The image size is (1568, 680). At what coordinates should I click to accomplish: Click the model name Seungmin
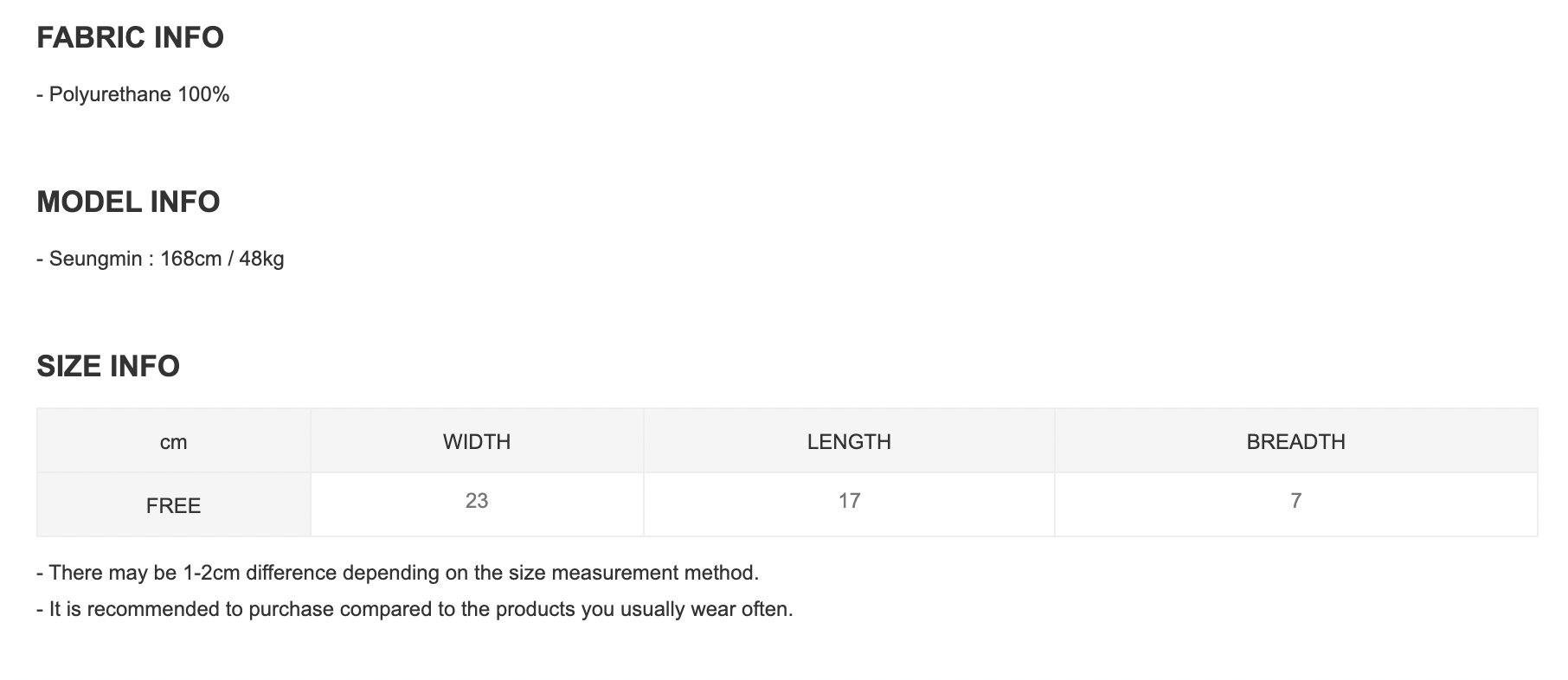tap(95, 259)
